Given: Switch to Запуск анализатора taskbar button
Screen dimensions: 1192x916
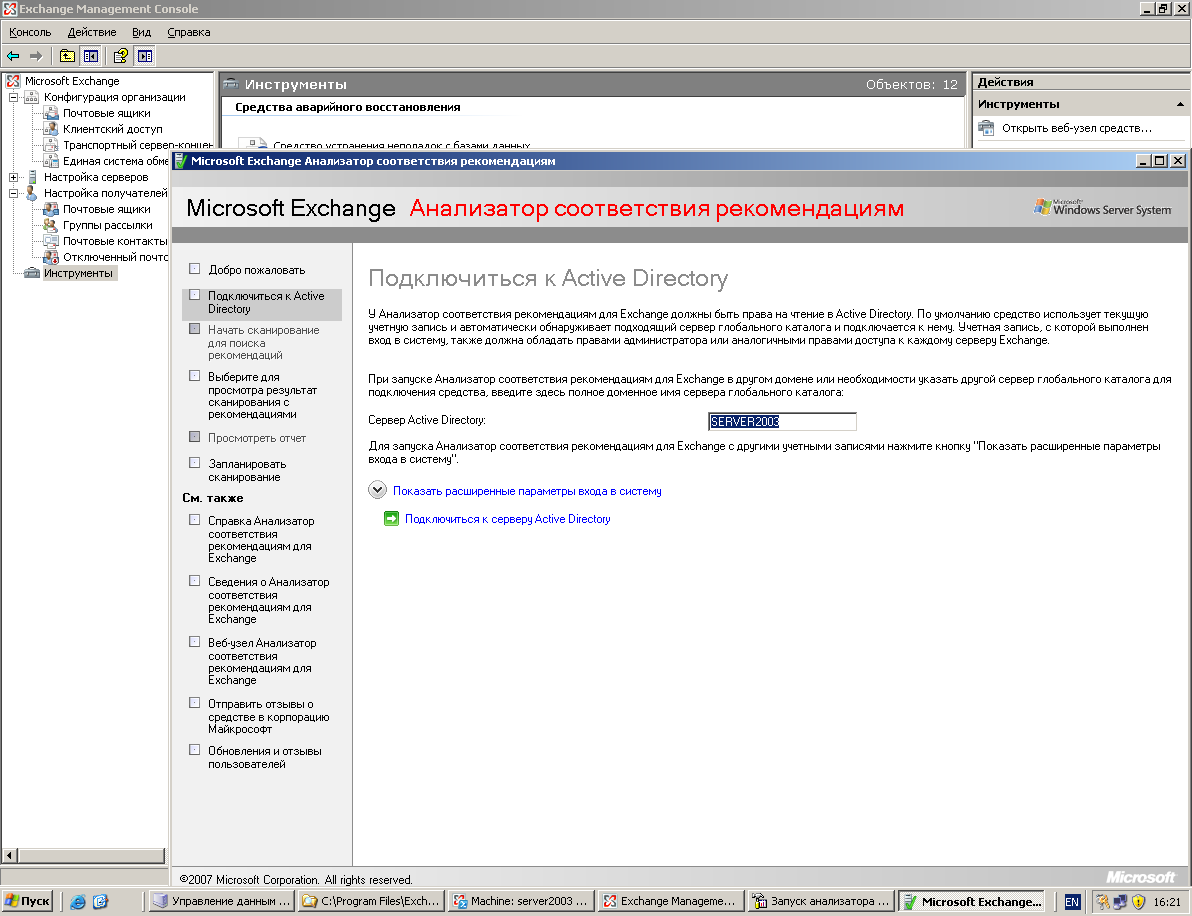Looking at the screenshot, I should tap(820, 902).
